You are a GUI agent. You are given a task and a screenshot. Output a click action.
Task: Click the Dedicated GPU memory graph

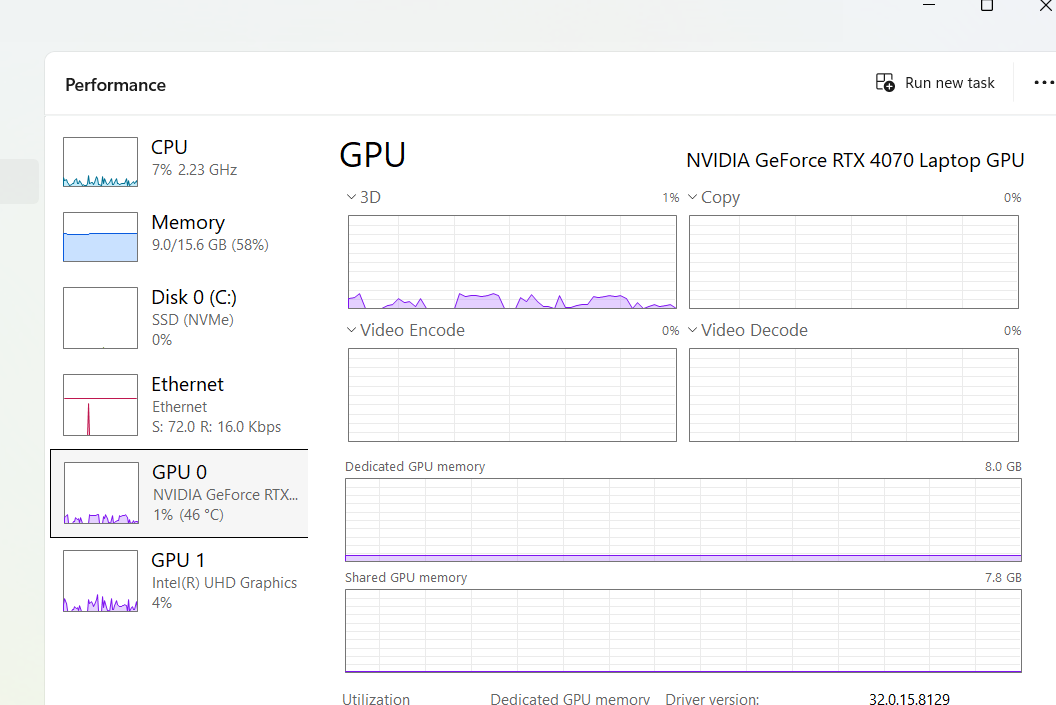point(683,520)
